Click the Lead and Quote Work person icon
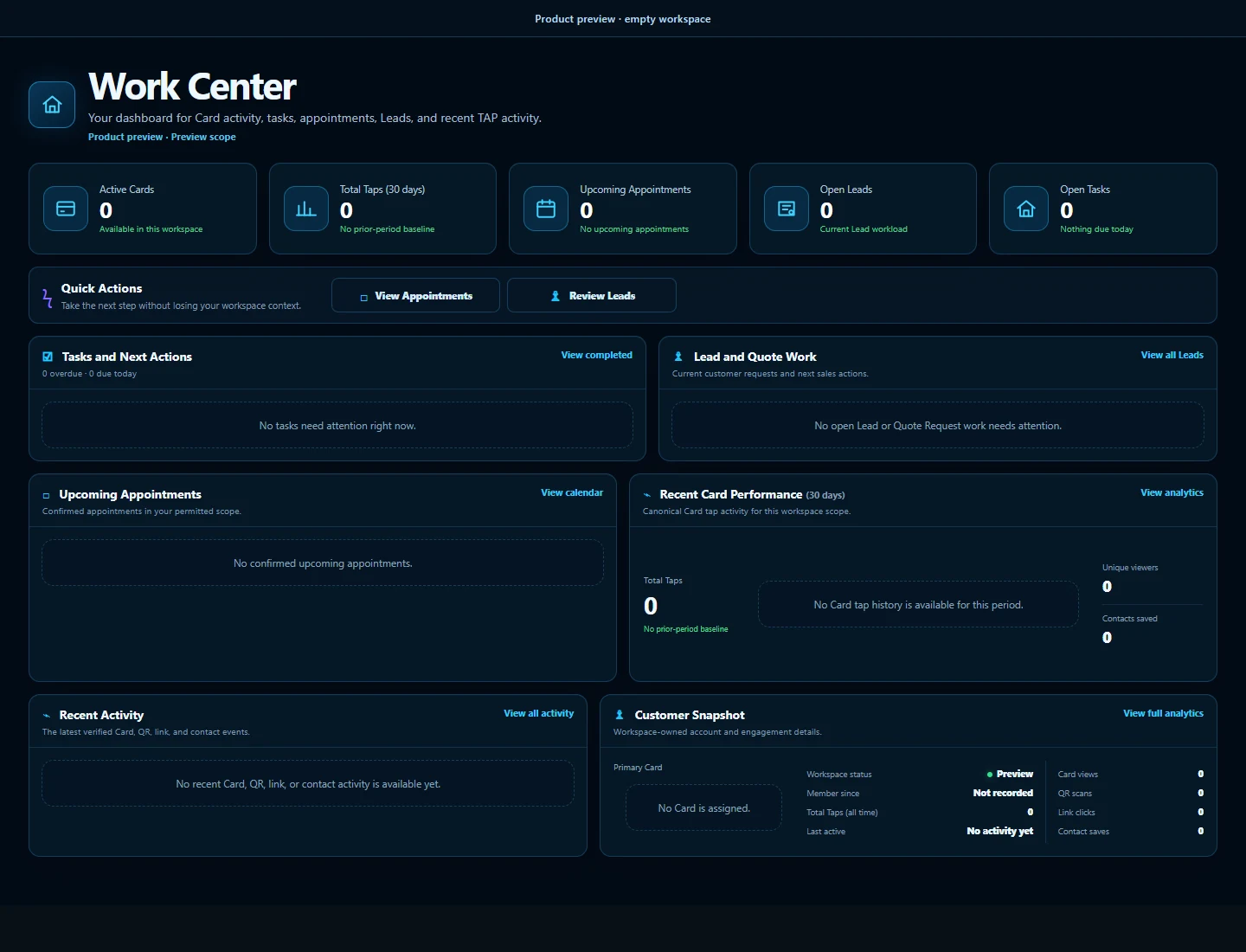1246x952 pixels. pos(678,357)
